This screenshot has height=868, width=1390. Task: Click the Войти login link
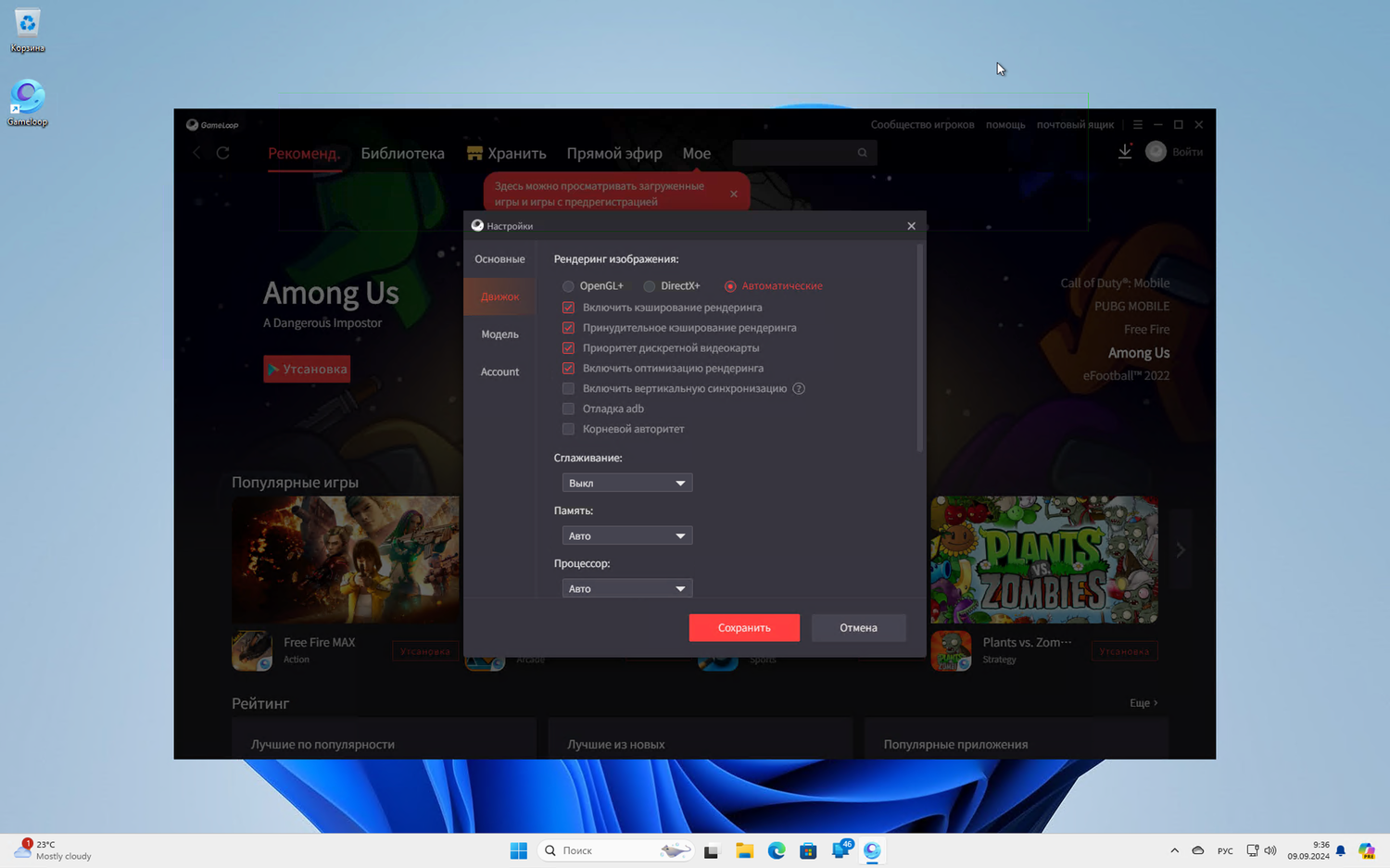(1187, 152)
